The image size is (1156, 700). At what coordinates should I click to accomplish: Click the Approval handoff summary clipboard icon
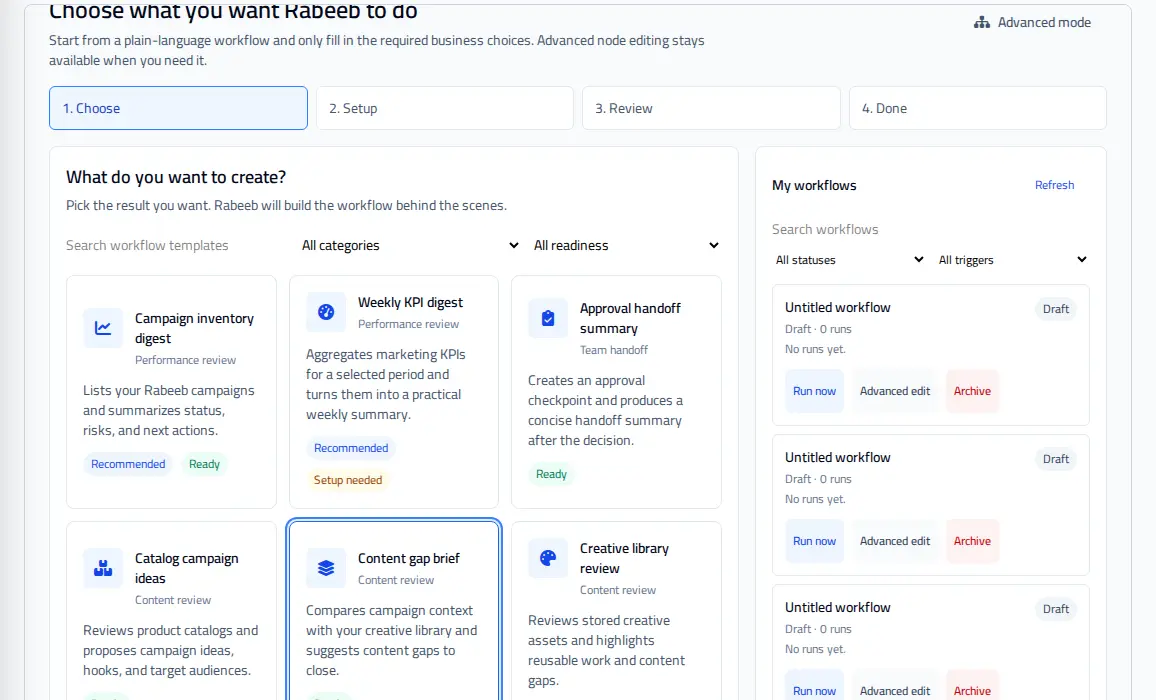click(548, 318)
